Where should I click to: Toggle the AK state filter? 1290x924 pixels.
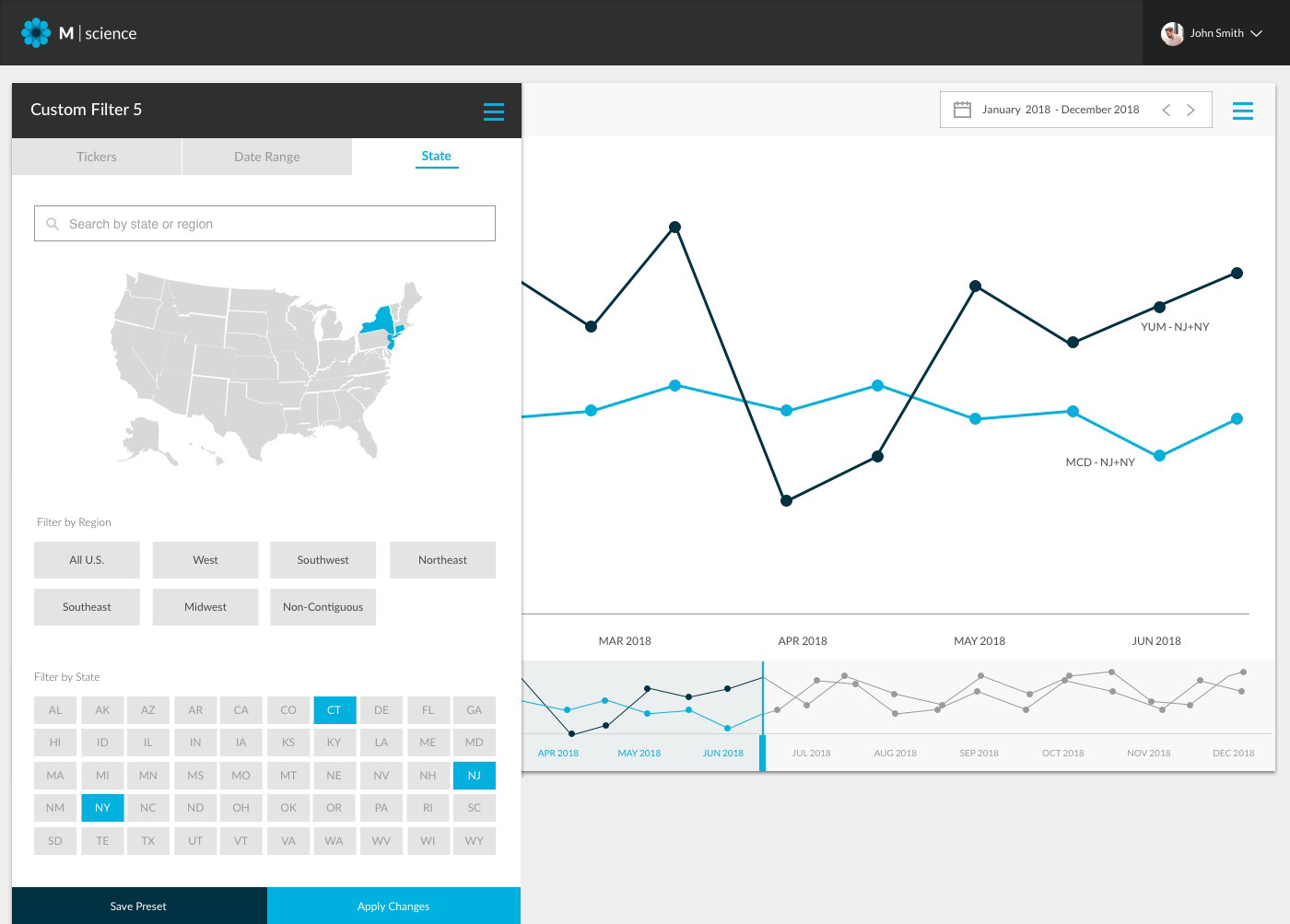pos(102,710)
